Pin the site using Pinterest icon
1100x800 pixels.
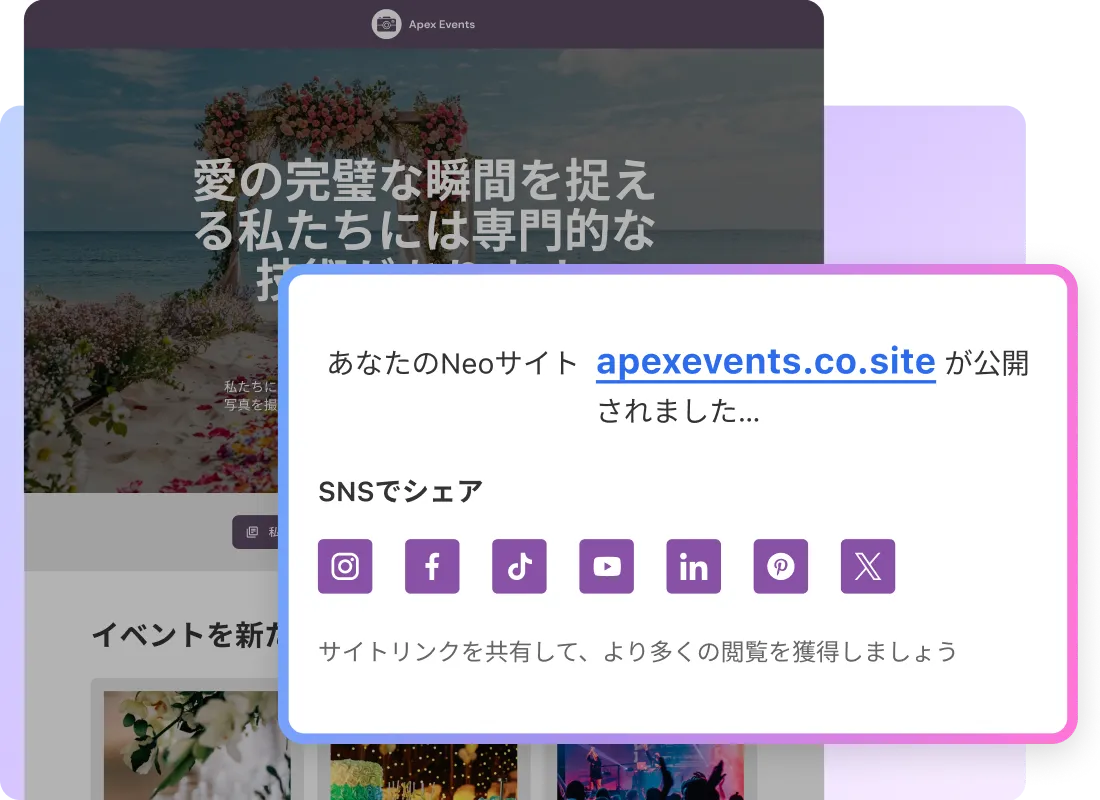coord(781,566)
